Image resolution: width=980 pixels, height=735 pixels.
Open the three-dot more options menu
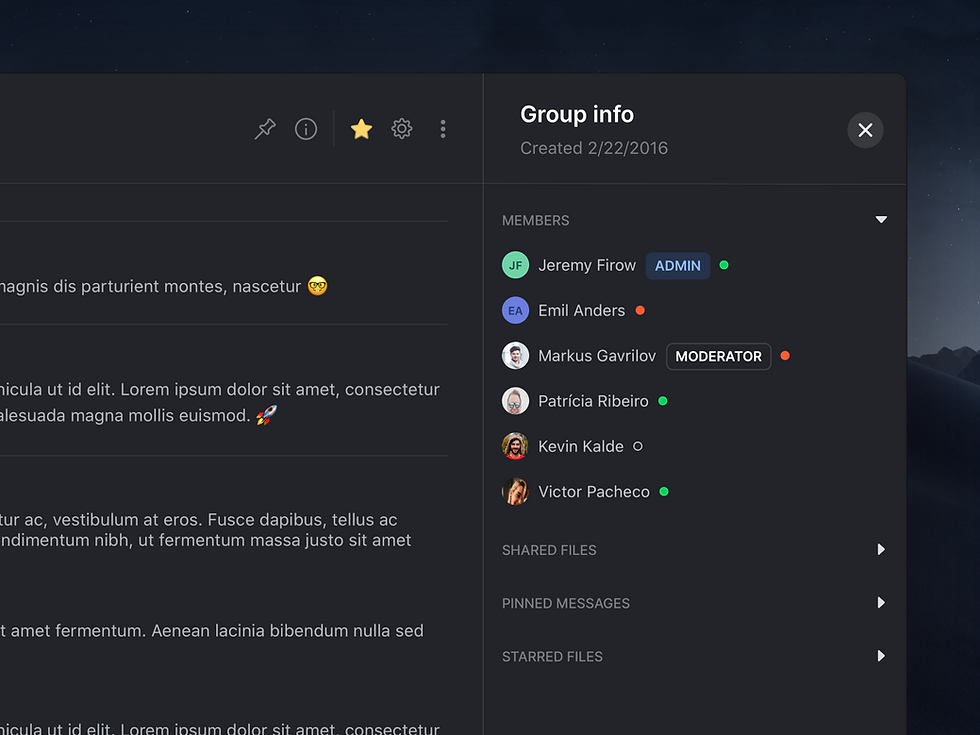442,129
